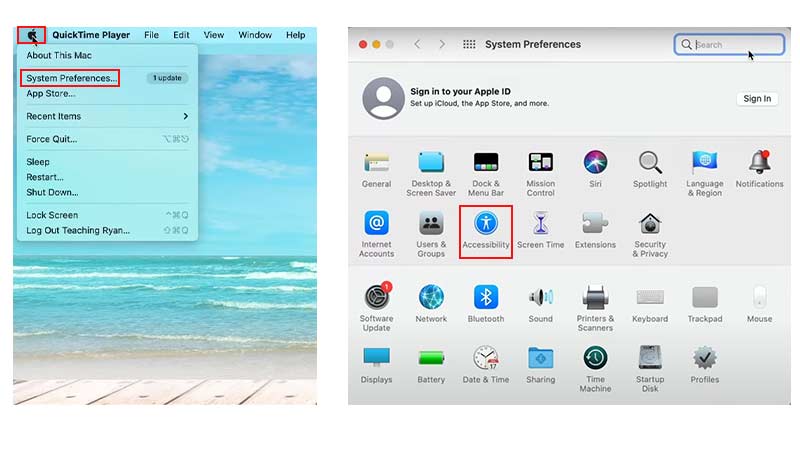The width and height of the screenshot is (800, 450).
Task: Open the Edit menu
Action: (x=181, y=35)
